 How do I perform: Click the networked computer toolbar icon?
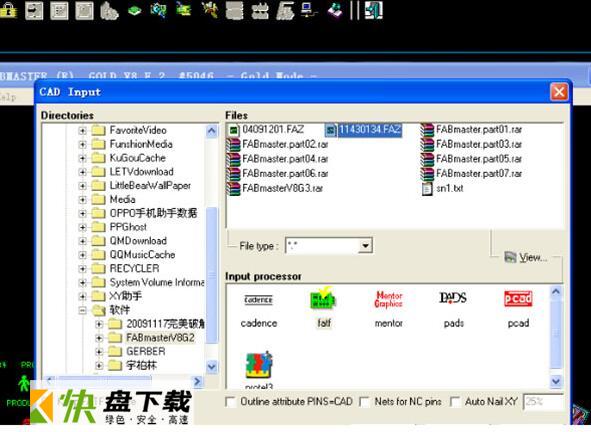(310, 10)
